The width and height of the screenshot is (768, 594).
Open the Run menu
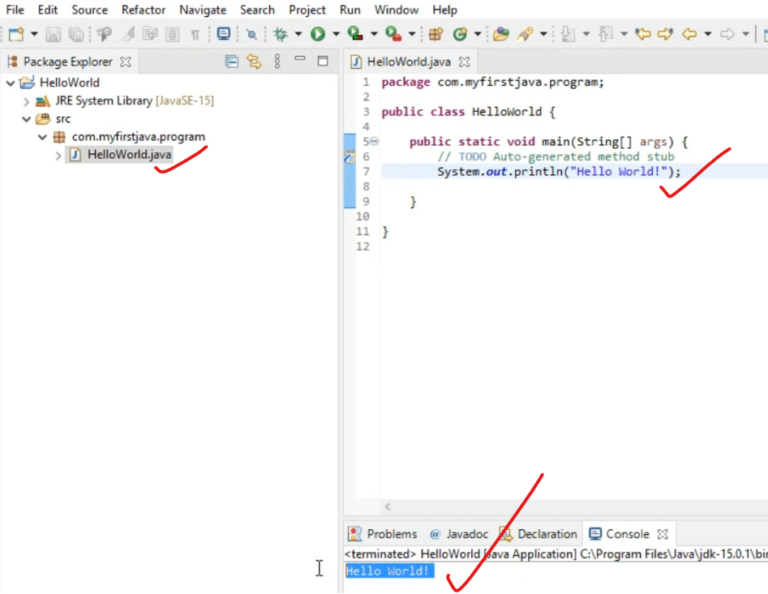pos(350,10)
